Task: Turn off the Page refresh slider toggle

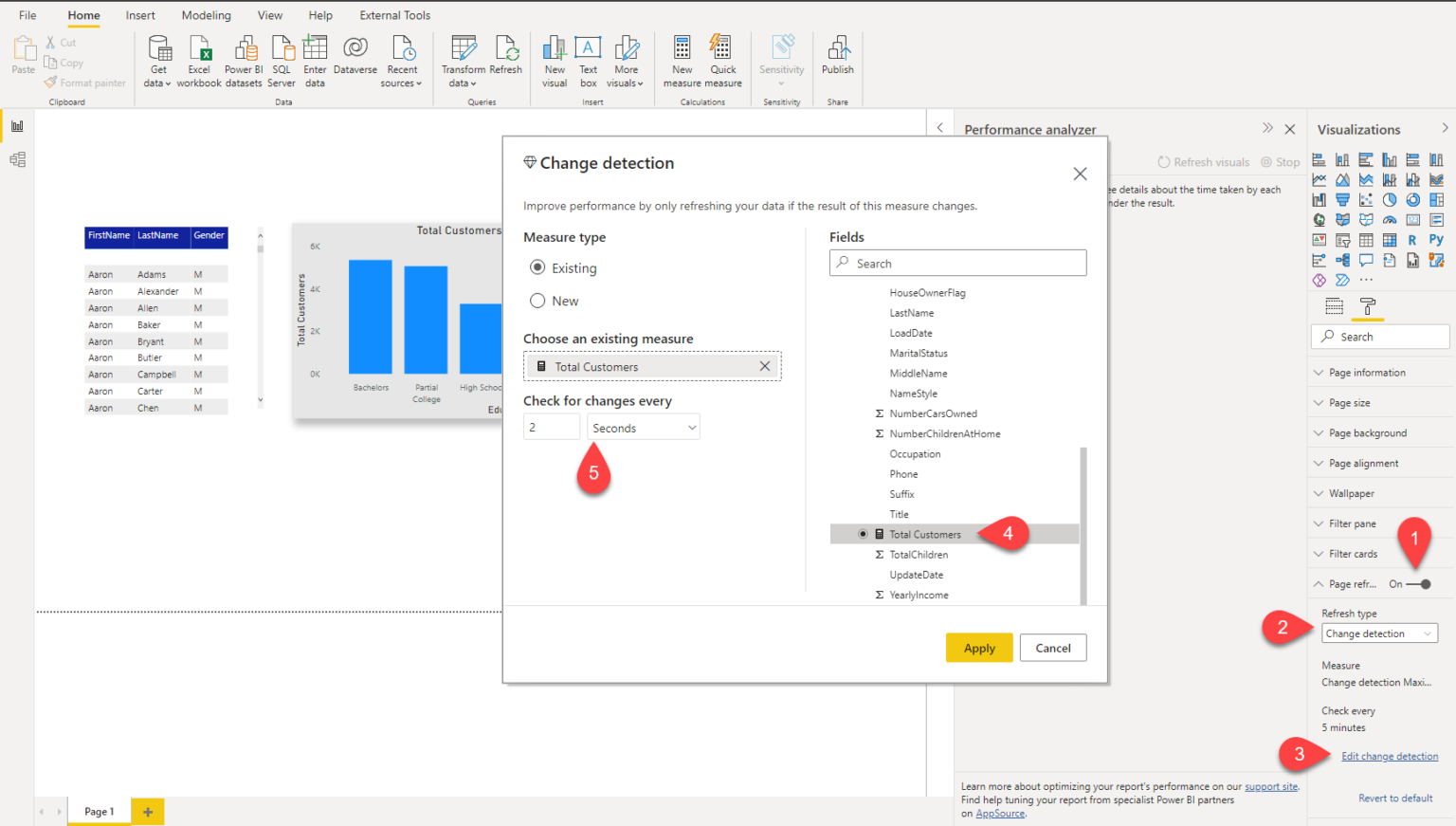Action: click(x=1420, y=584)
